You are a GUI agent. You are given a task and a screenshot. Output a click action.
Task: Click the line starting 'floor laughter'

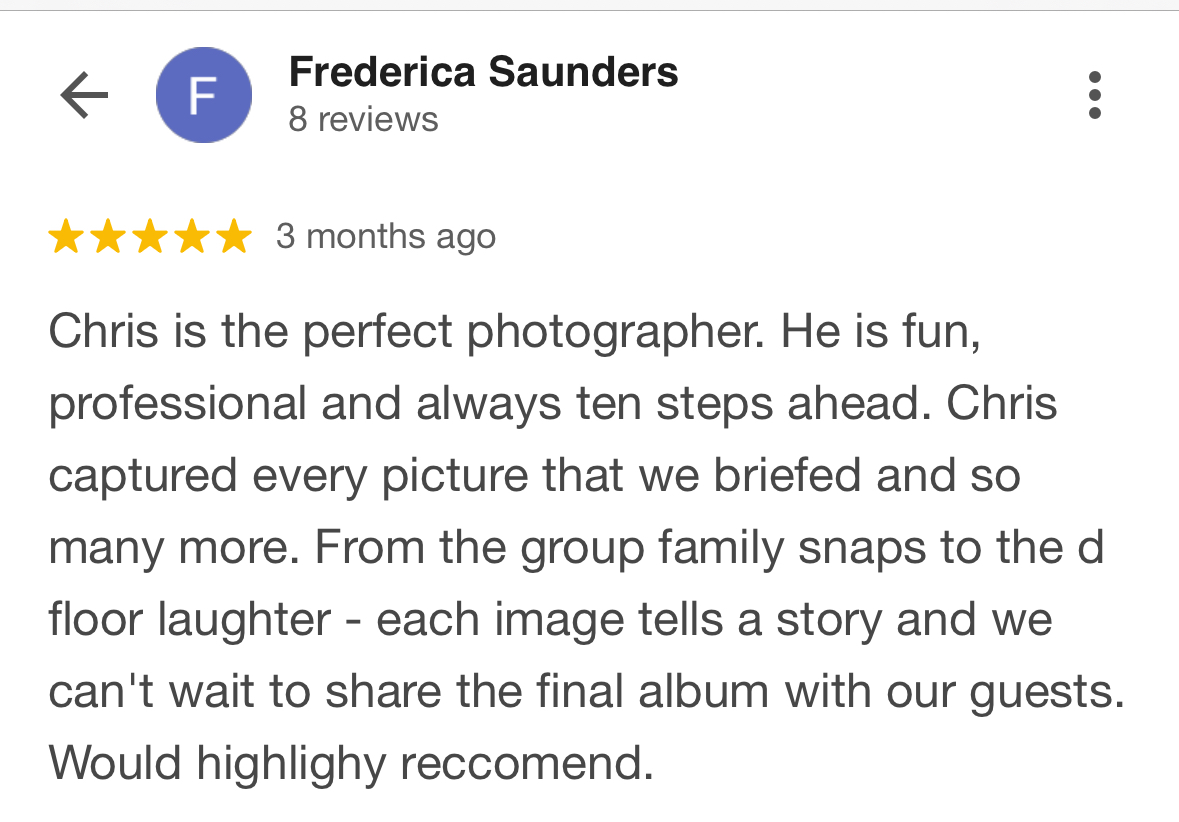(550, 621)
